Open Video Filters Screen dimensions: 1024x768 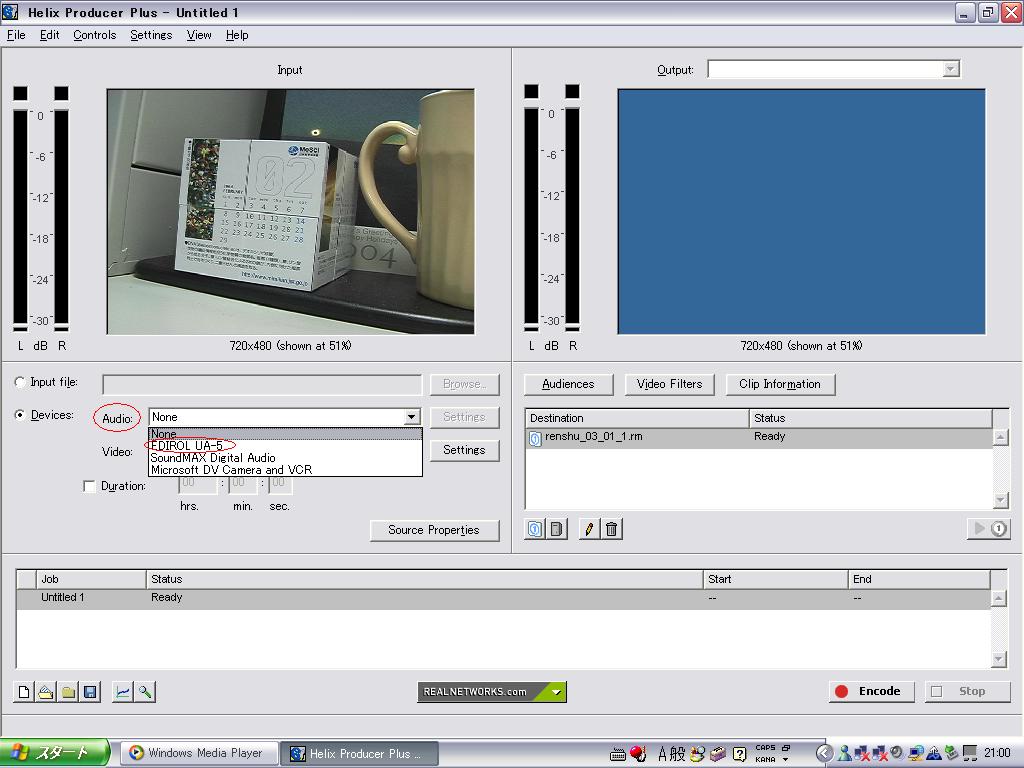669,384
